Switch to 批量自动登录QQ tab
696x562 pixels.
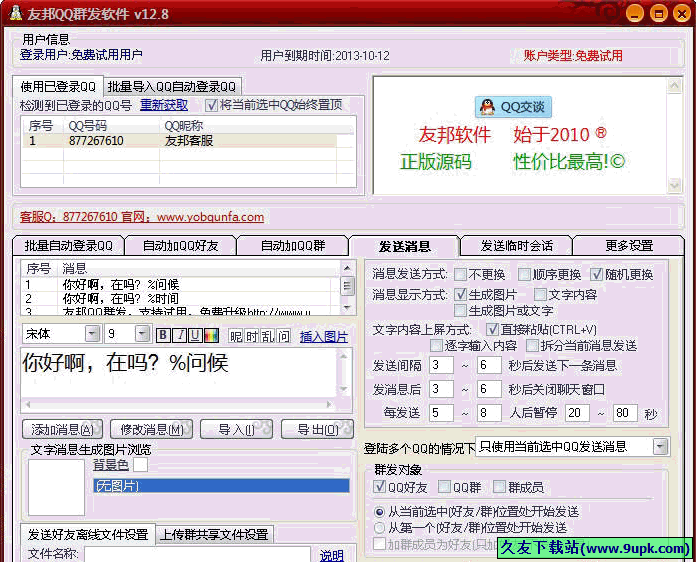pyautogui.click(x=68, y=245)
